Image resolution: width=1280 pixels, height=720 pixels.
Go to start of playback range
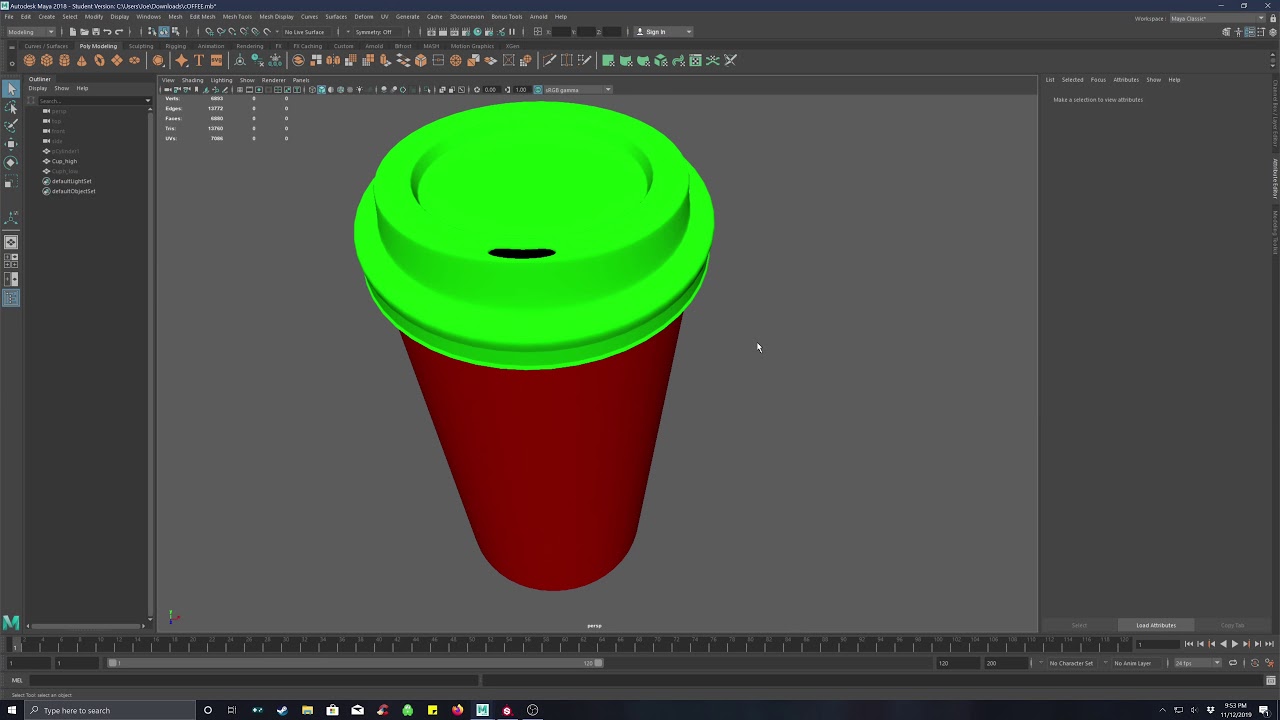1189,644
